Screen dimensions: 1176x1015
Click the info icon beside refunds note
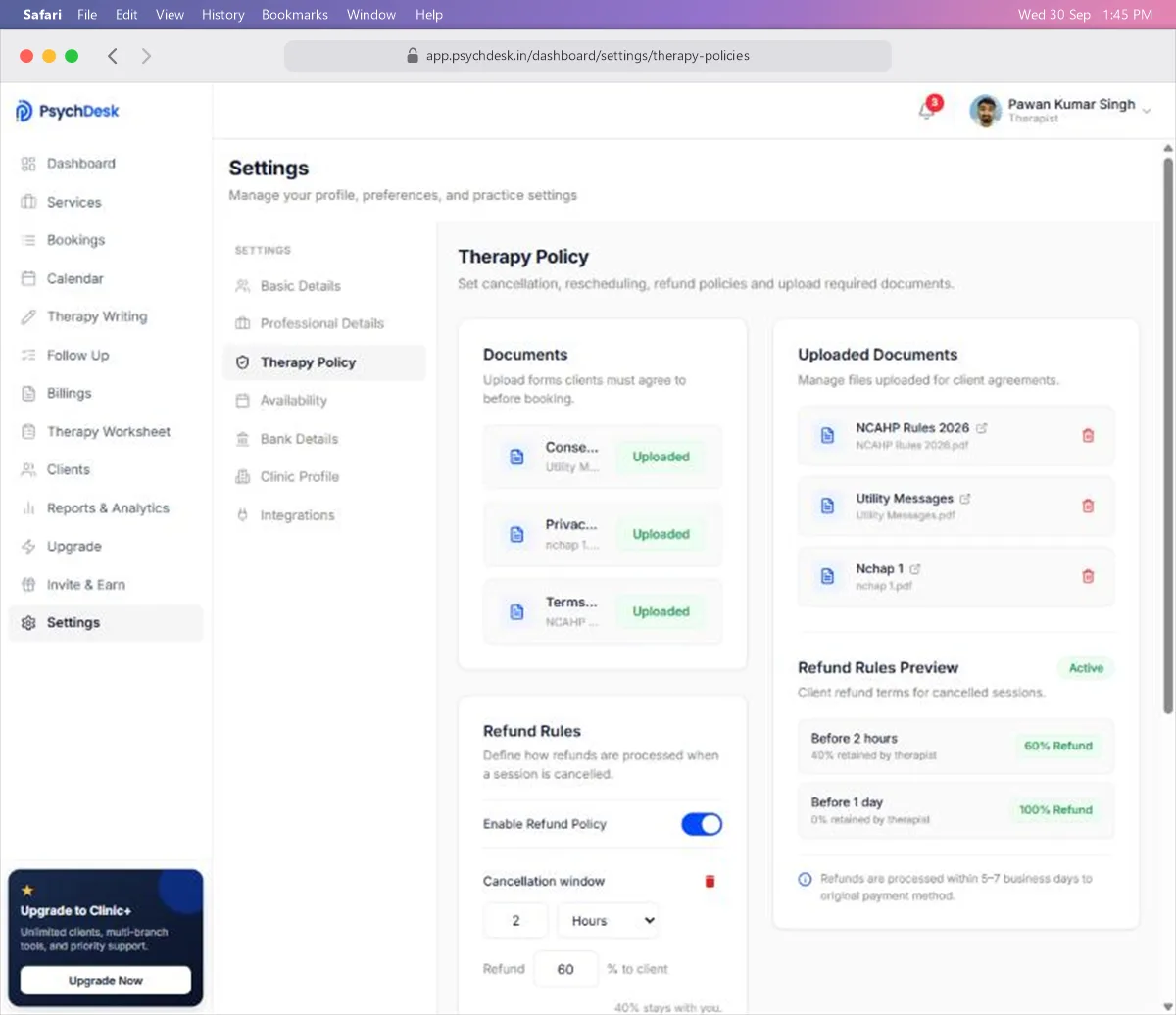[806, 879]
